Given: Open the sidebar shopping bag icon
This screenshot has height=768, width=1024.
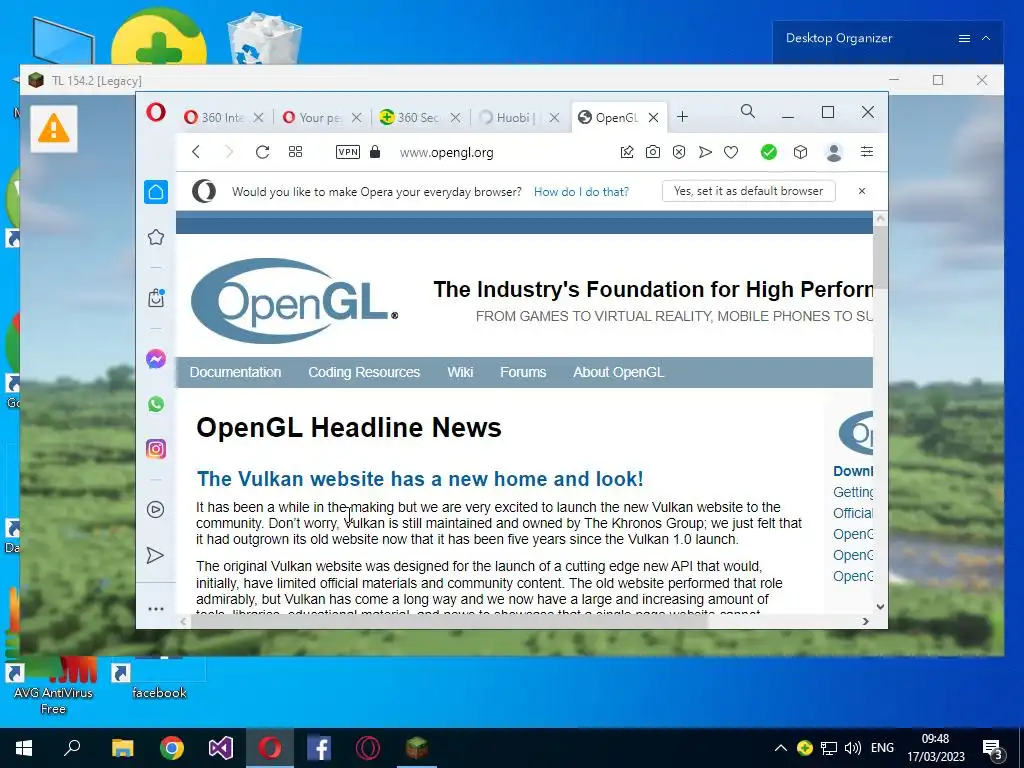Looking at the screenshot, I should coord(156,298).
